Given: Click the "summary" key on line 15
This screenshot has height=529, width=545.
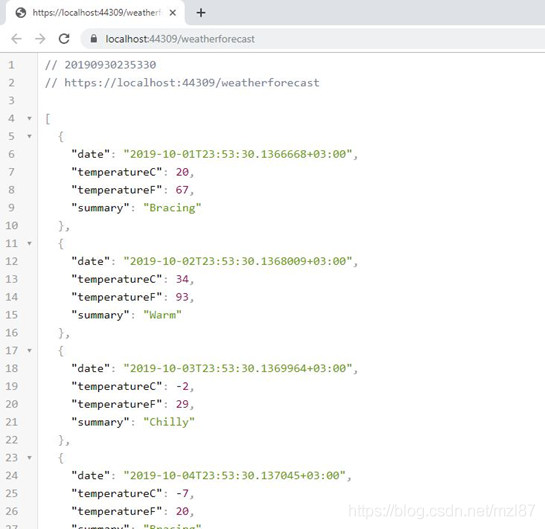Looking at the screenshot, I should point(100,315).
